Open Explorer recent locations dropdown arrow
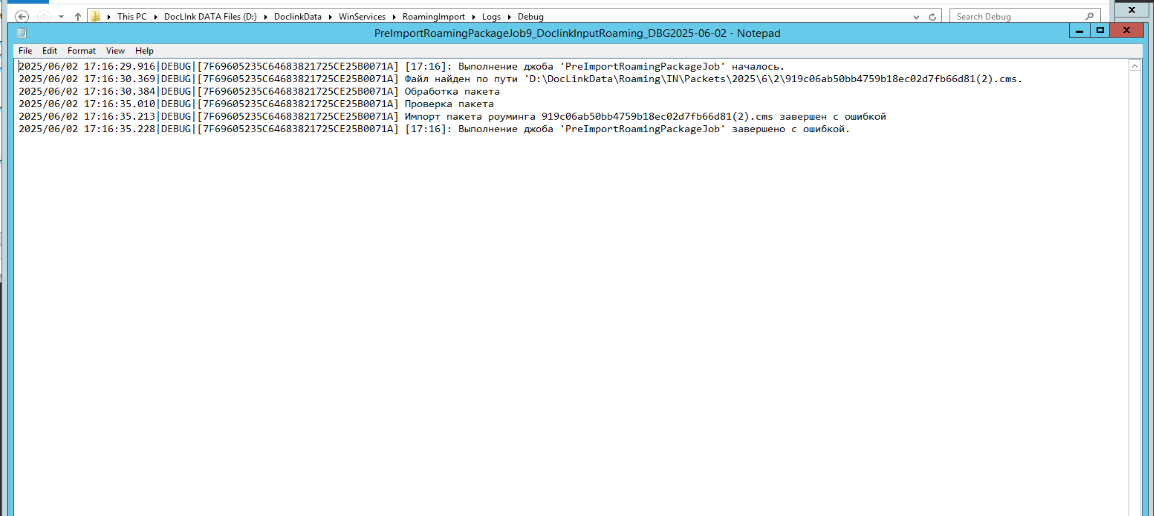Screen dimensions: 1154x516 [60, 16]
